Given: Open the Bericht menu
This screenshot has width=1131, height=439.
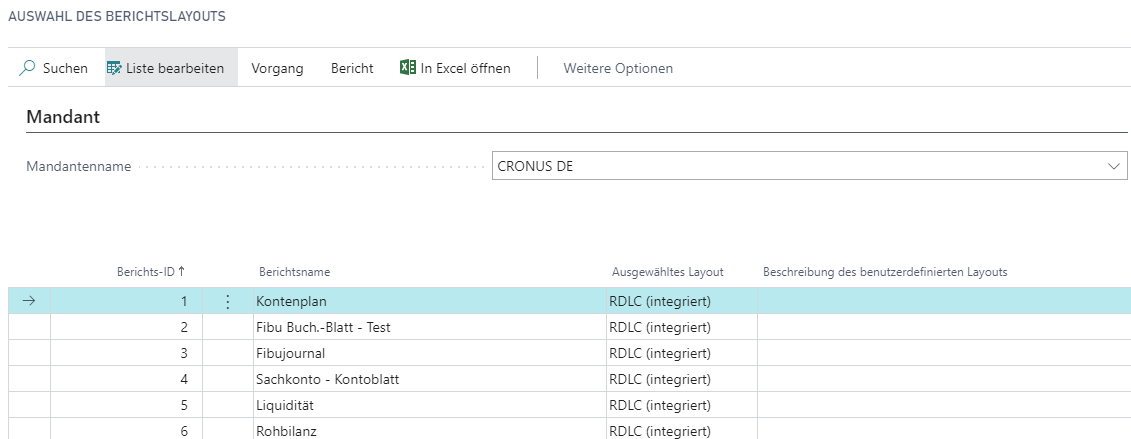Looking at the screenshot, I should [x=352, y=68].
